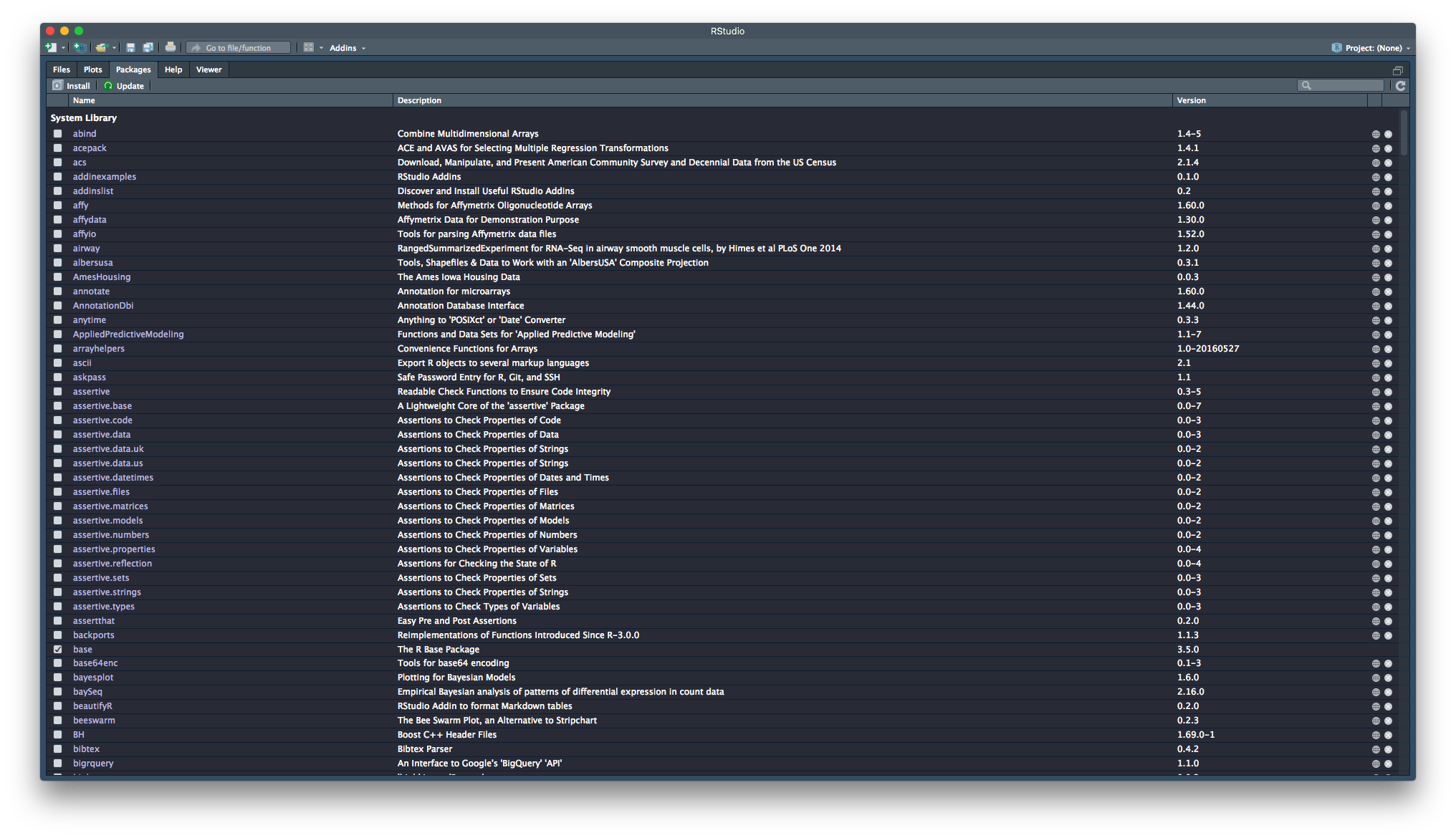Viewport: 1456px width, 838px height.
Task: Remove the beeswarm package
Action: (x=1388, y=721)
